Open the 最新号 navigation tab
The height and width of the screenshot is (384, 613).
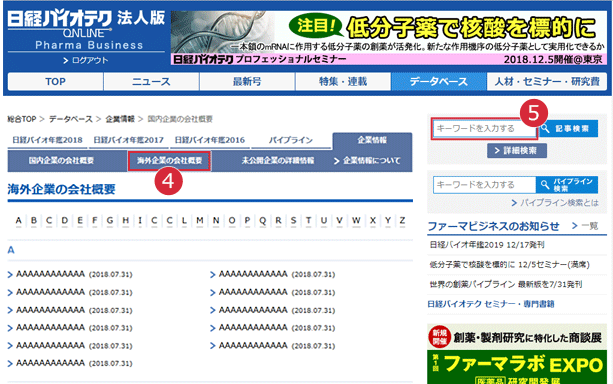coord(247,81)
